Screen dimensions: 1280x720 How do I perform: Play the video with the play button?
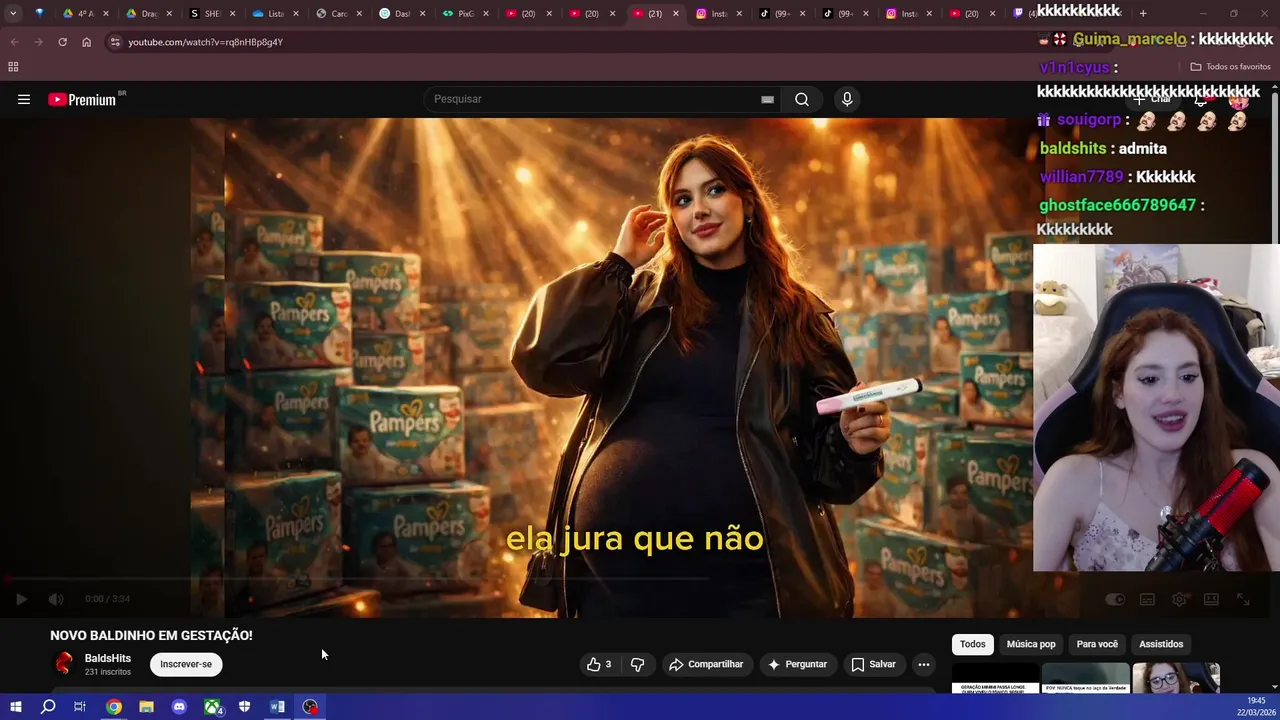[21, 599]
